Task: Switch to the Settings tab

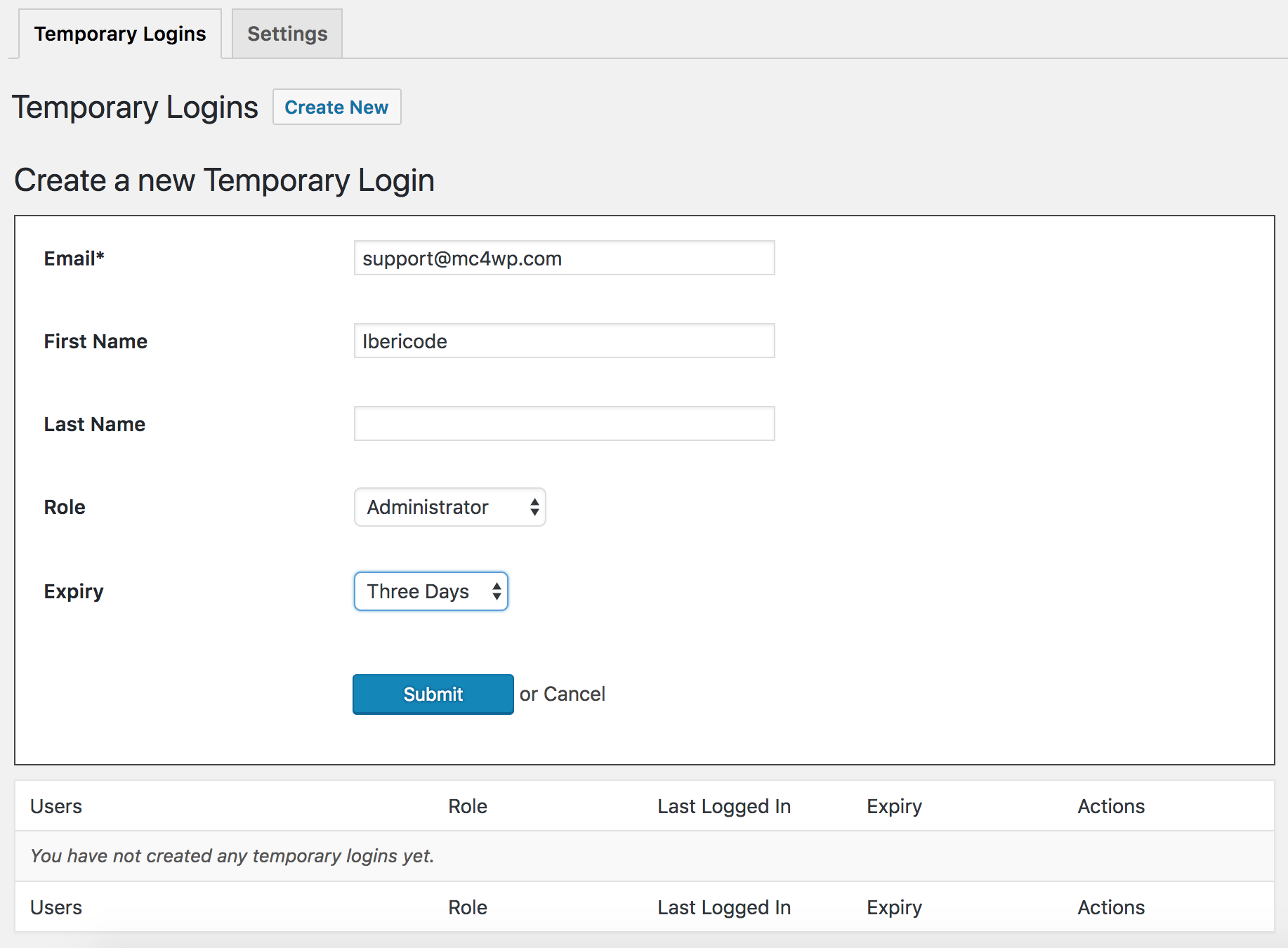Action: [287, 33]
